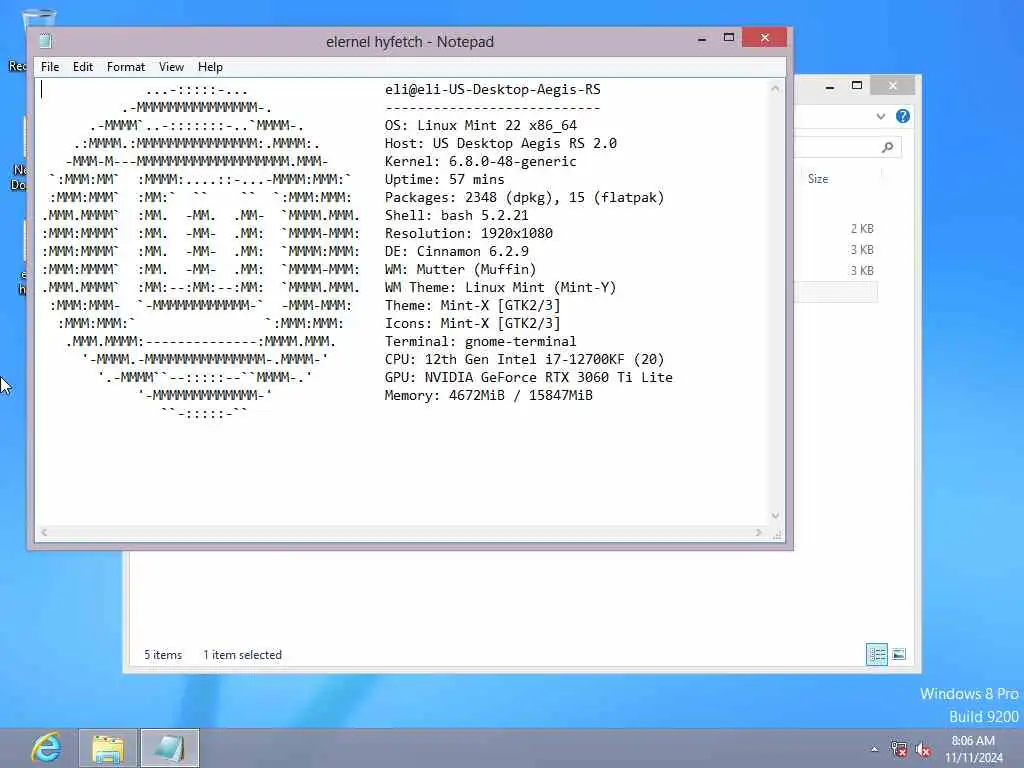Click the Explorer search magnifier icon
1024x768 pixels.
[887, 148]
